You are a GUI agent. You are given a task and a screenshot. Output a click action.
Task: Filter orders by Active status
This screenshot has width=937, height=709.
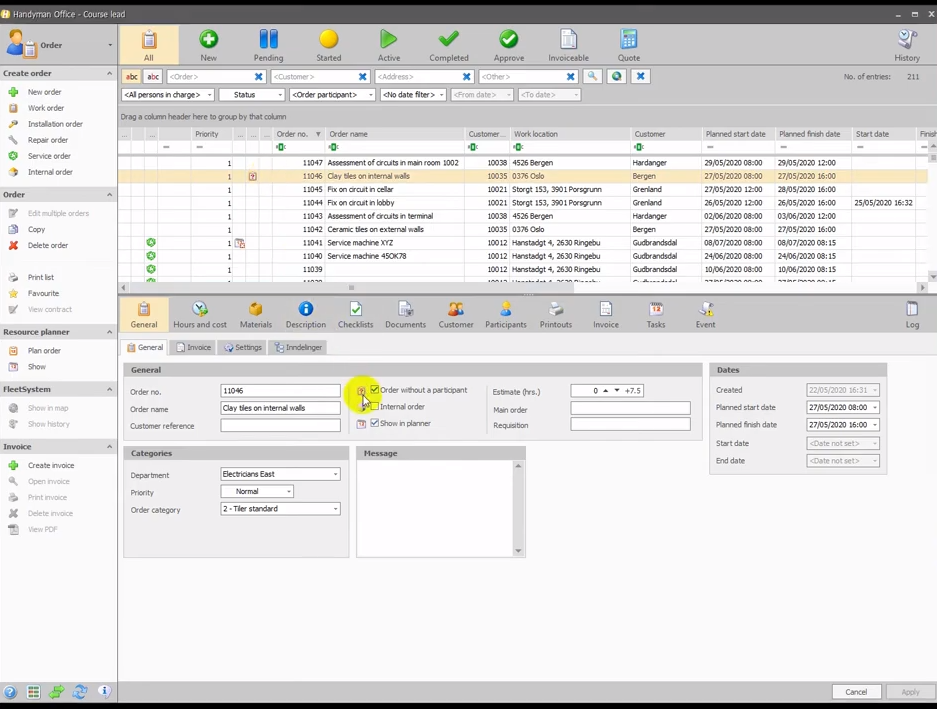coord(388,45)
